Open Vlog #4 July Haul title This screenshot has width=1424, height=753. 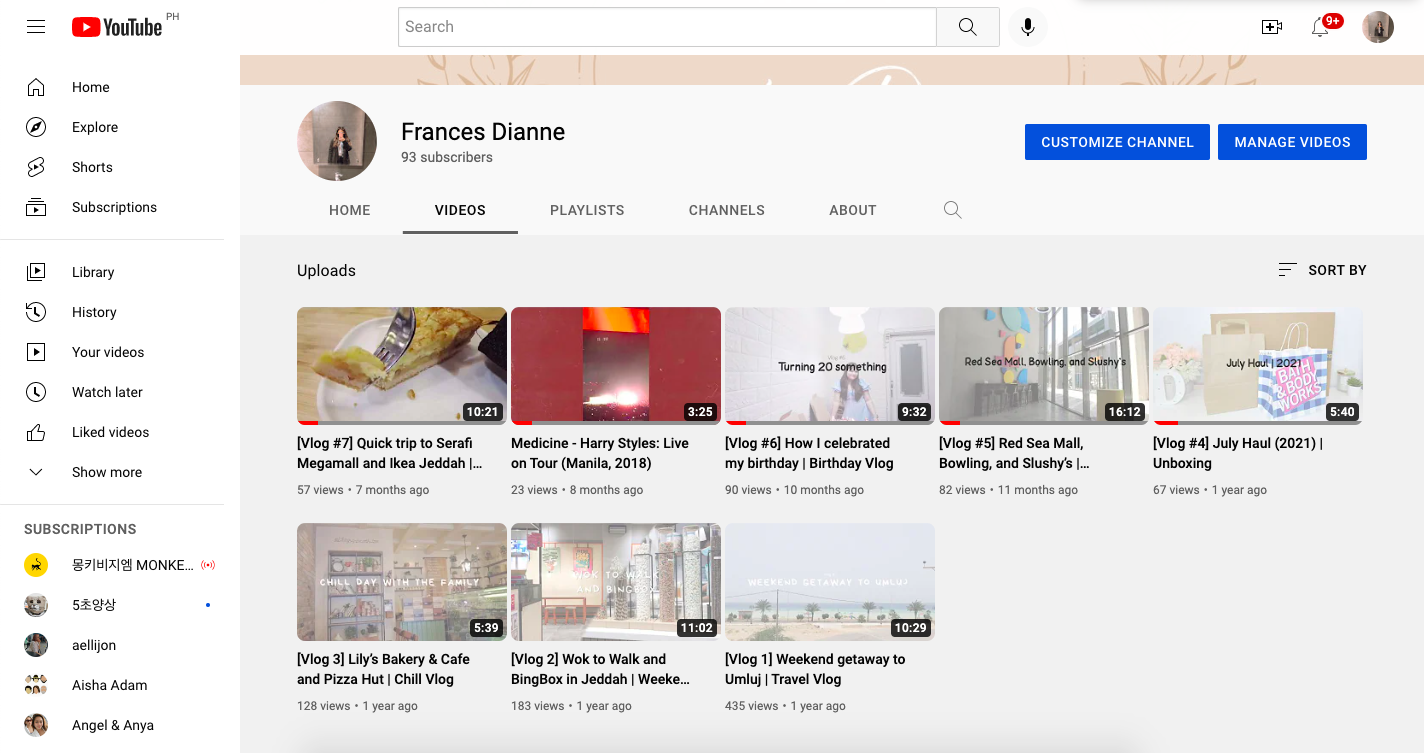coord(1238,453)
